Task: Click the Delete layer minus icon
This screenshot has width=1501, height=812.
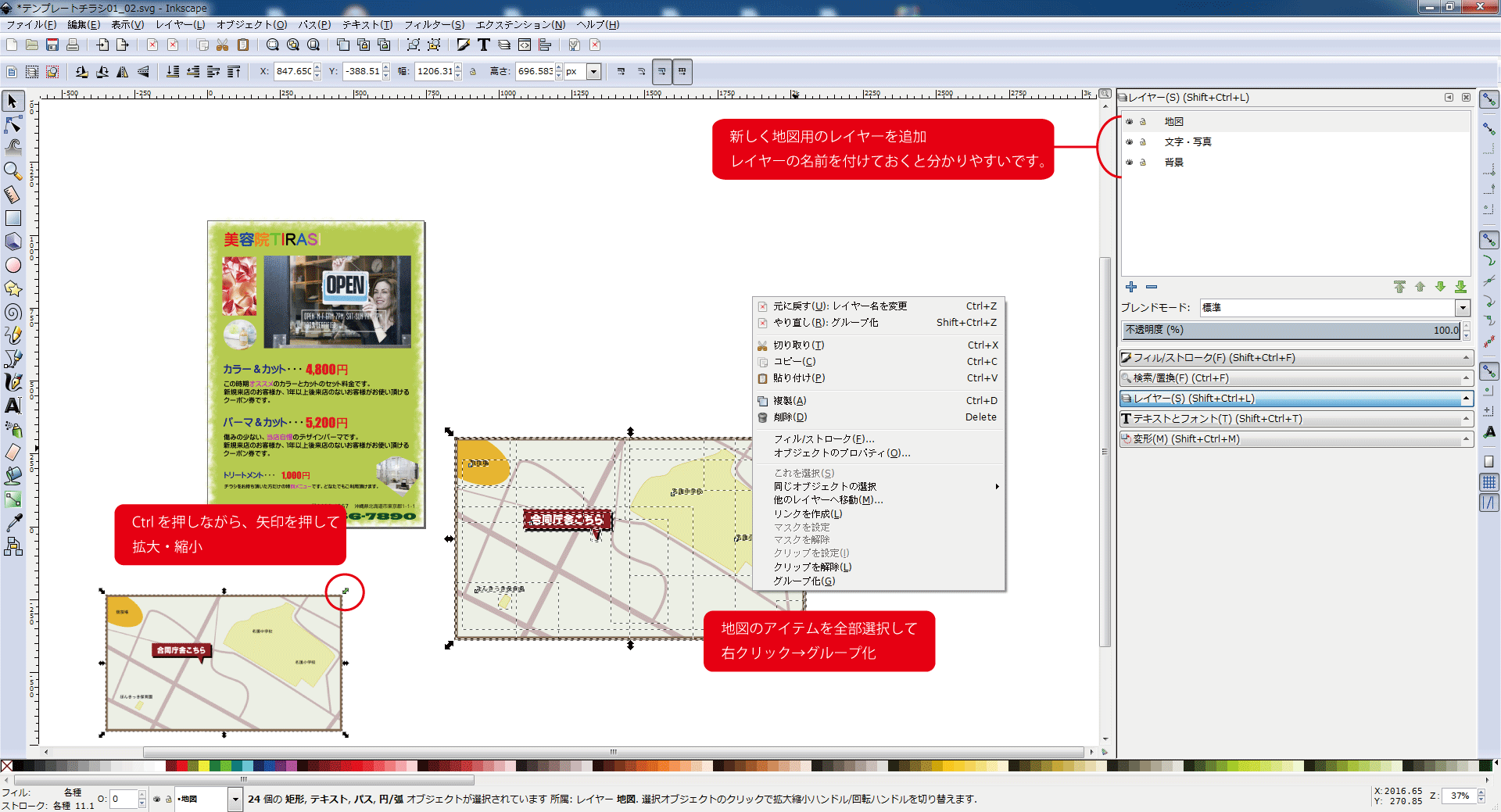Action: (x=1151, y=287)
